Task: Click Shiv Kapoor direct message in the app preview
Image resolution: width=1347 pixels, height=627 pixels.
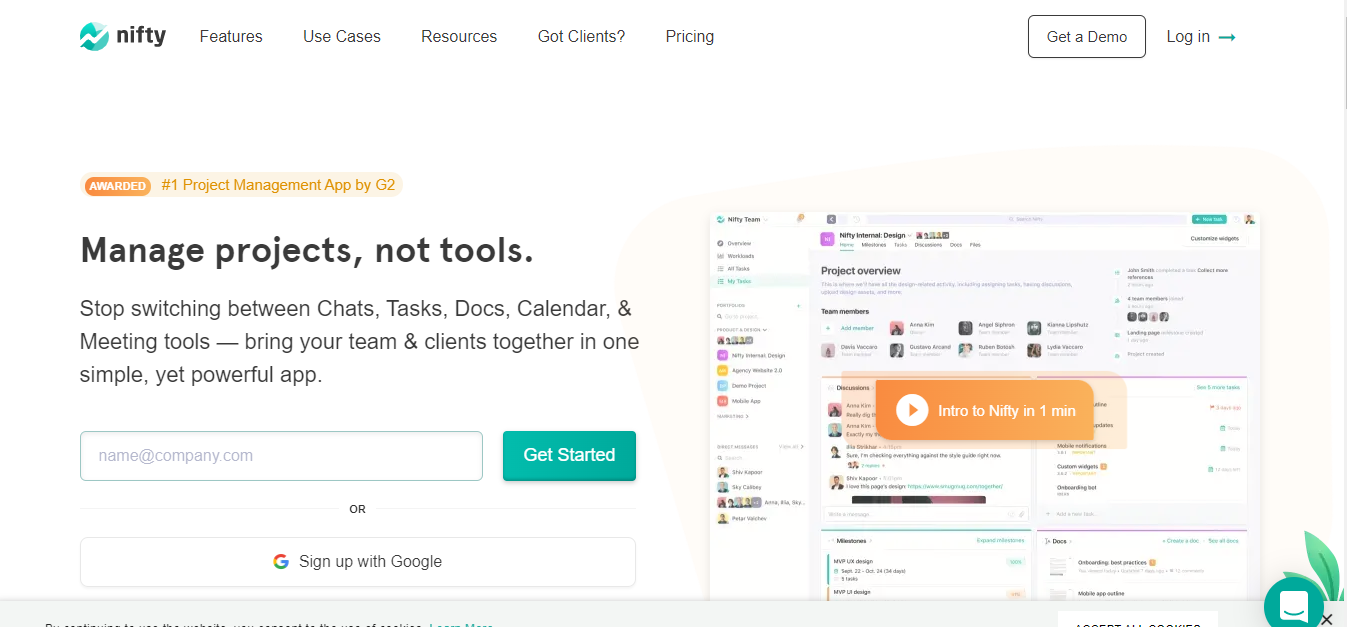Action: coord(740,472)
